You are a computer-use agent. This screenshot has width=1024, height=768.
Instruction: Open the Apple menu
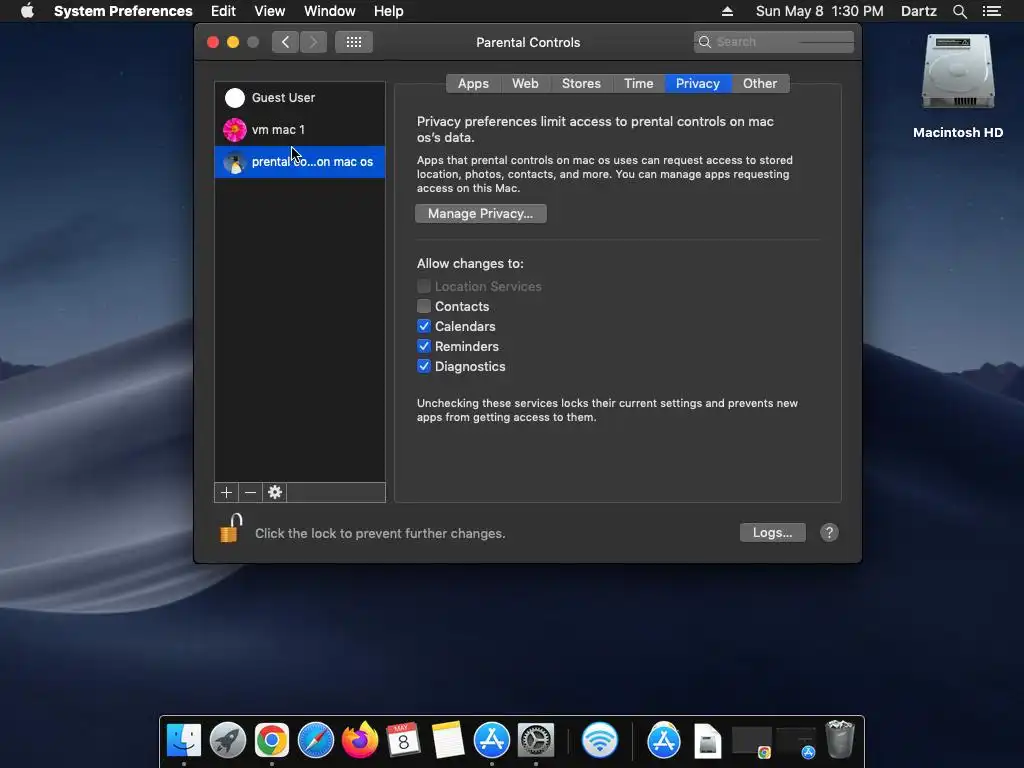pos(27,11)
